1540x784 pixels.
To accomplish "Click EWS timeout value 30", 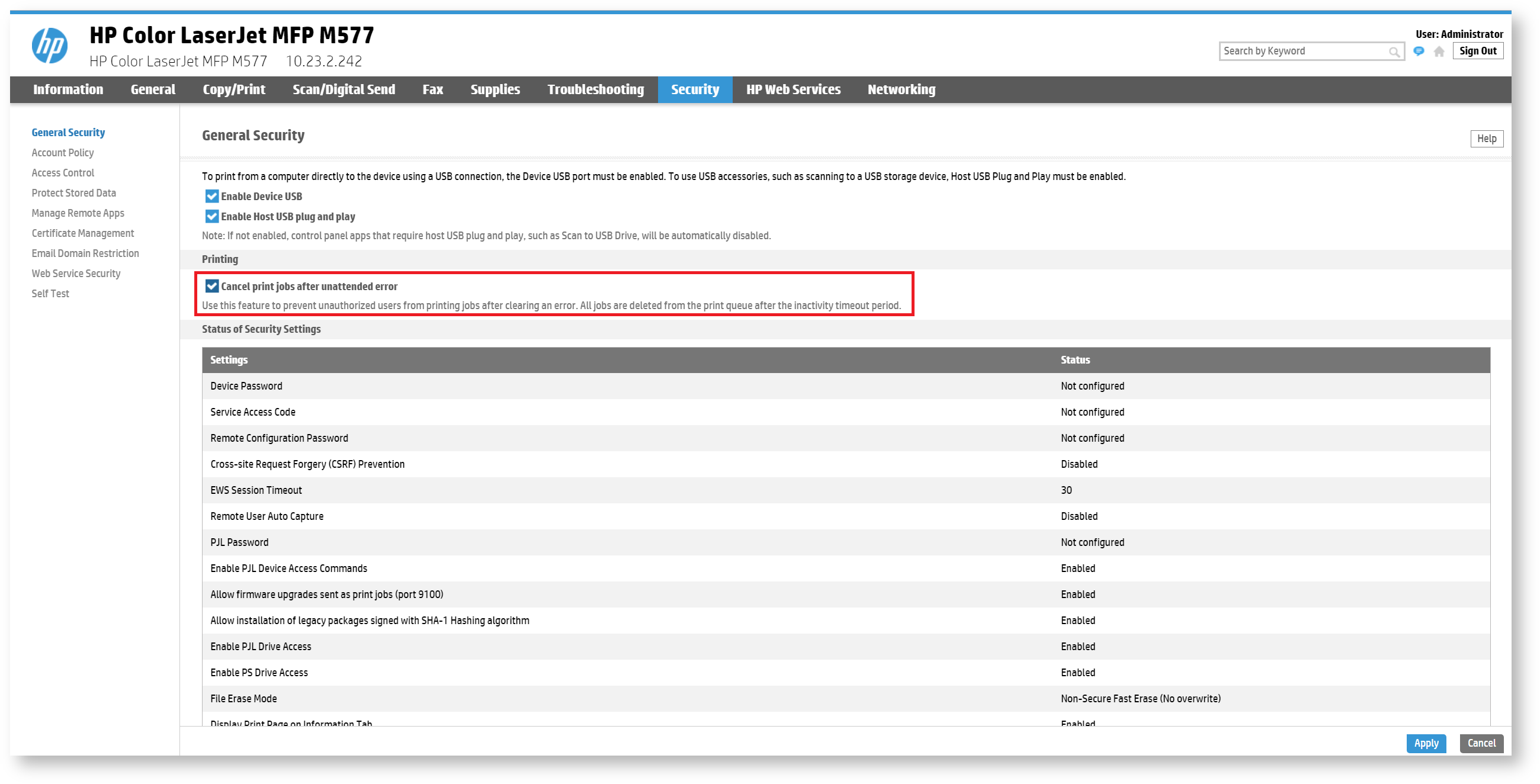I will pos(1066,491).
